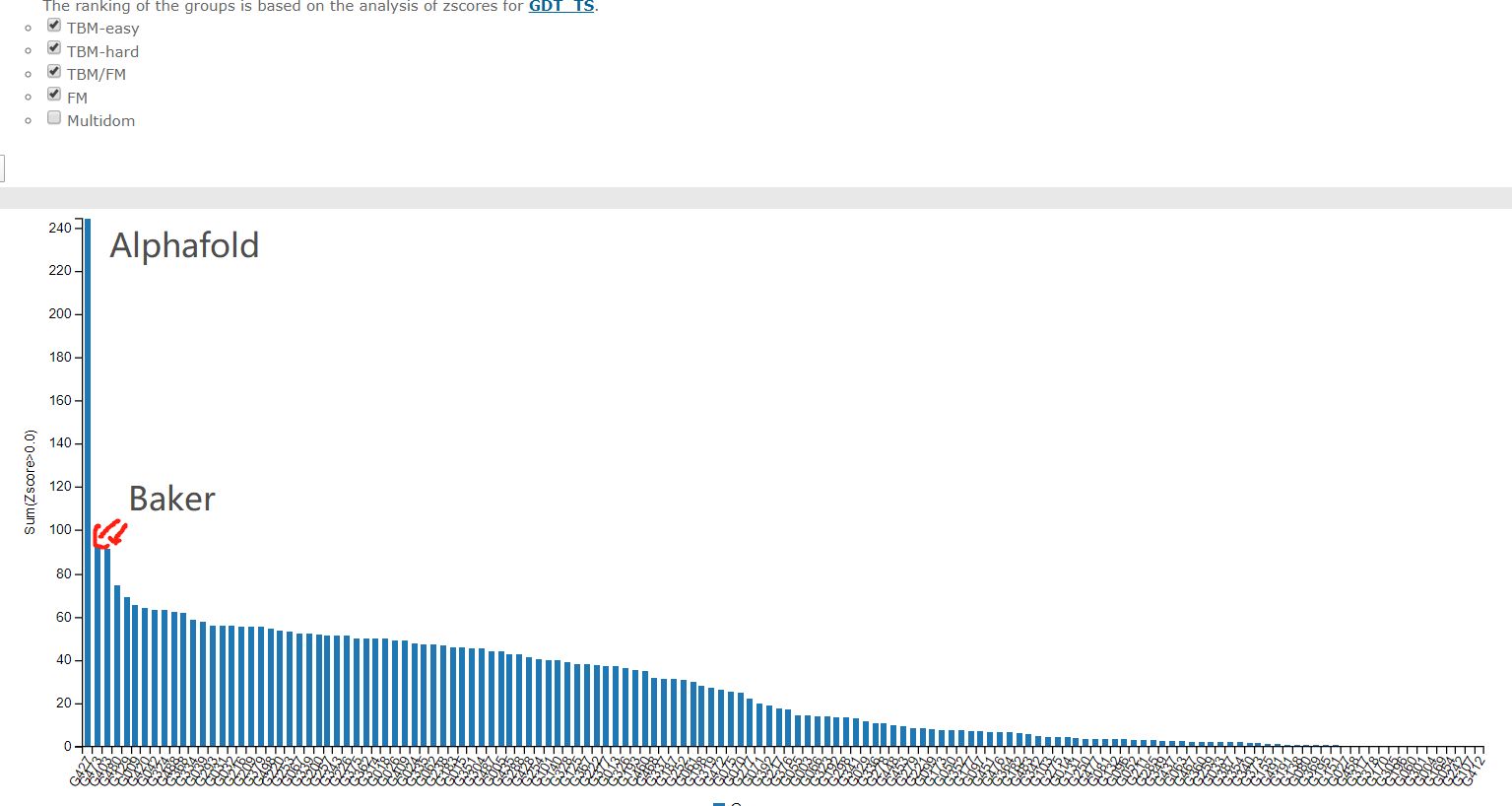1512x806 pixels.
Task: Click the 160 y-axis tick label
Action: coord(59,400)
